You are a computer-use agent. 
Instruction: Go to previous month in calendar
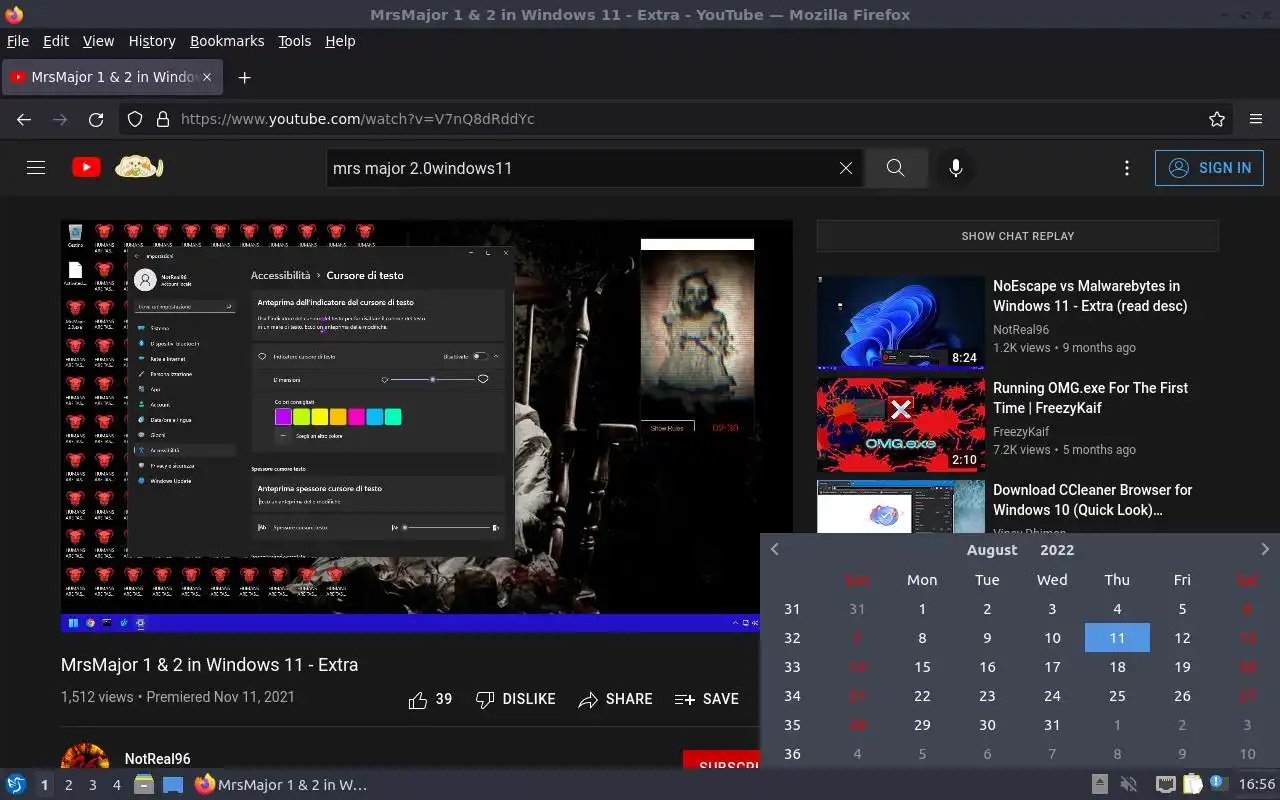[774, 549]
